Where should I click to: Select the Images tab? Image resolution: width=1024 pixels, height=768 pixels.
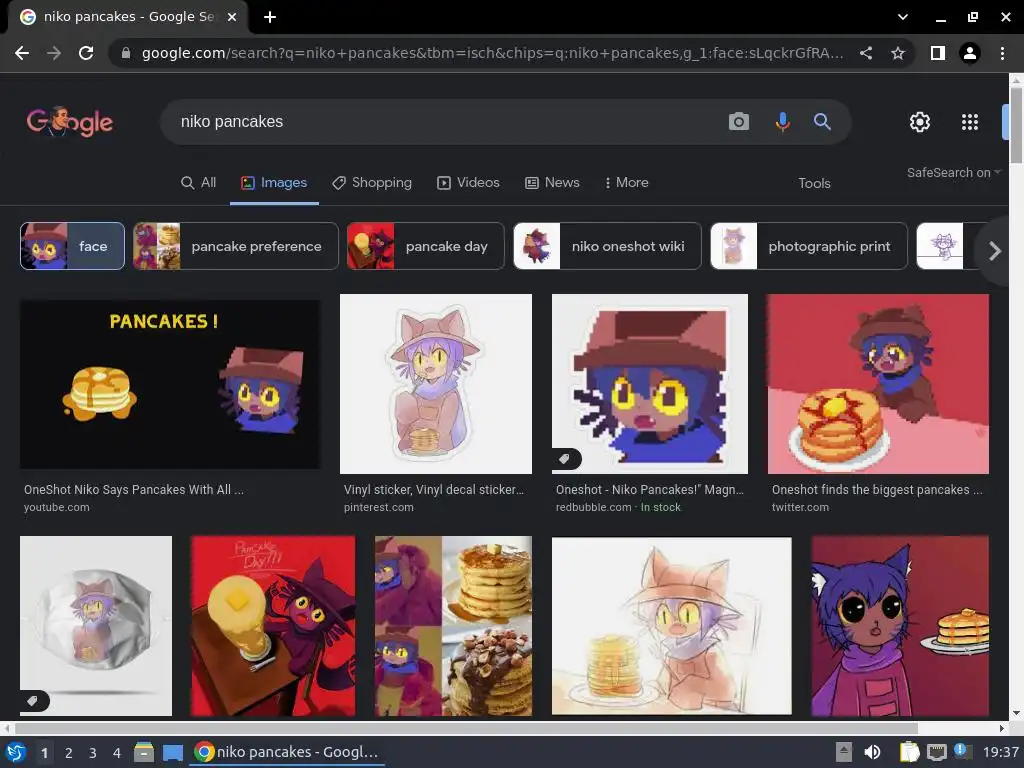pos(274,183)
